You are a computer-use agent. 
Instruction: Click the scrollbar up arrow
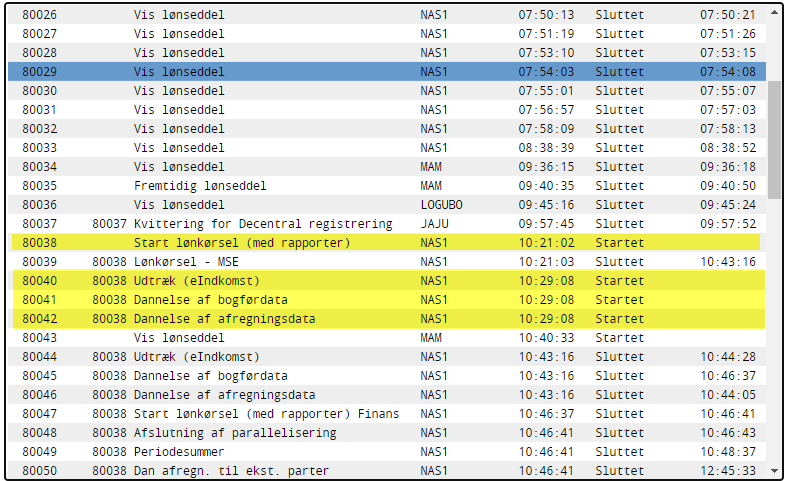tap(774, 13)
